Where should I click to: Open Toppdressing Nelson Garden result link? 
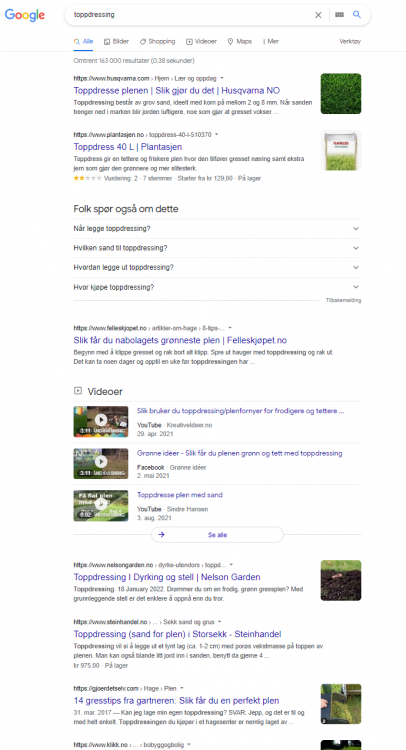(167, 577)
